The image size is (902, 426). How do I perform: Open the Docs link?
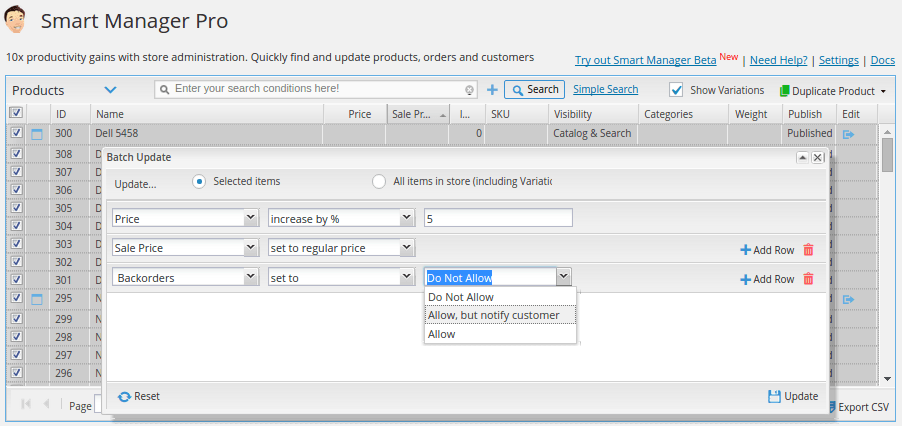pyautogui.click(x=883, y=60)
